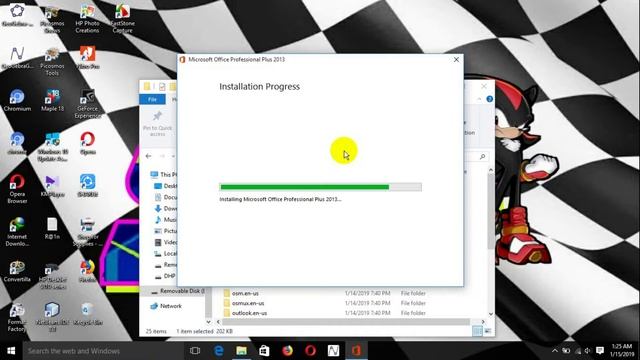Screen dimensions: 640x360
Task: Open the Store app from the taskbar
Action: coord(264,351)
